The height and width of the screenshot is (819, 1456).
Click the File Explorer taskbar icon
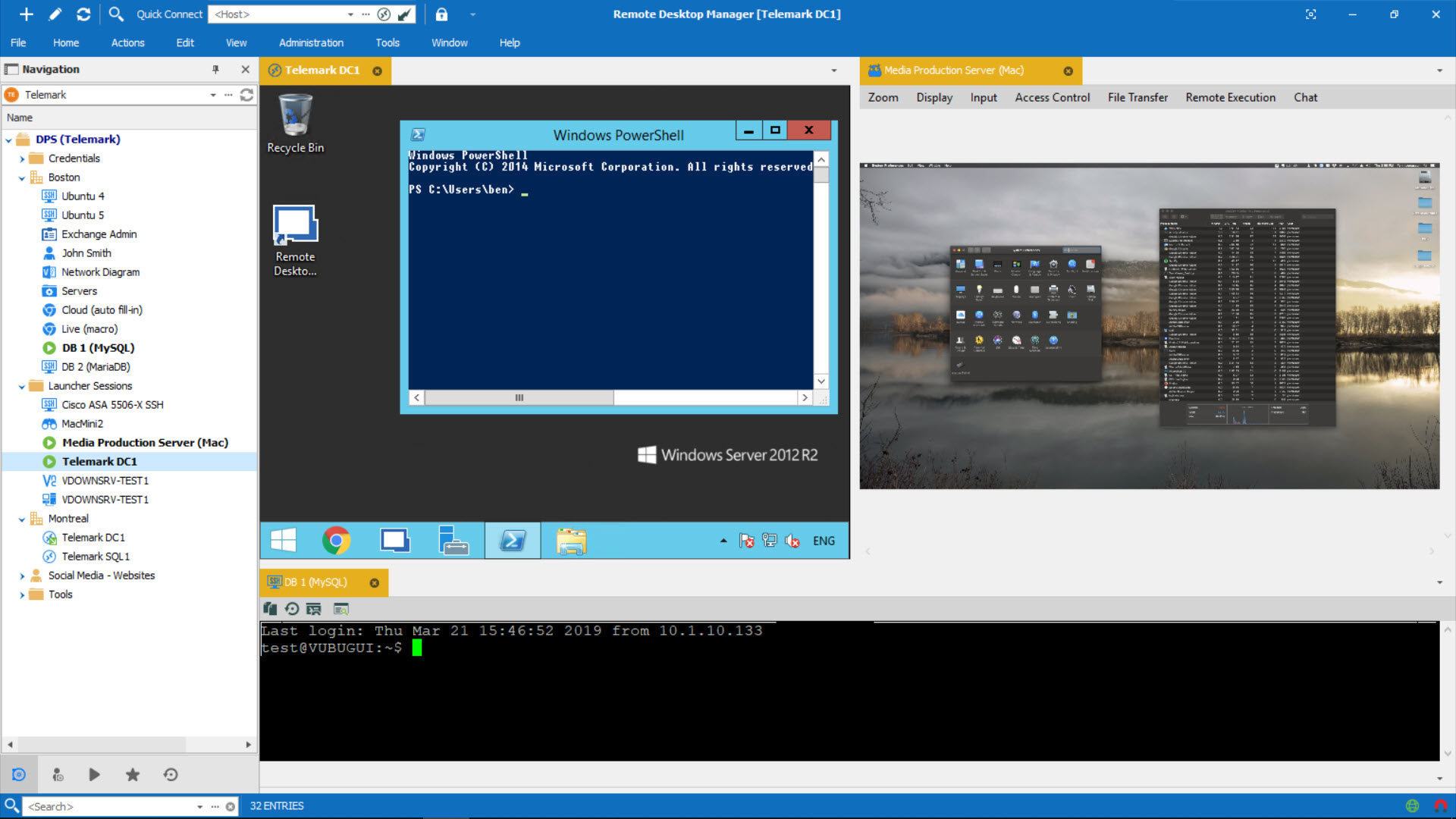(572, 540)
